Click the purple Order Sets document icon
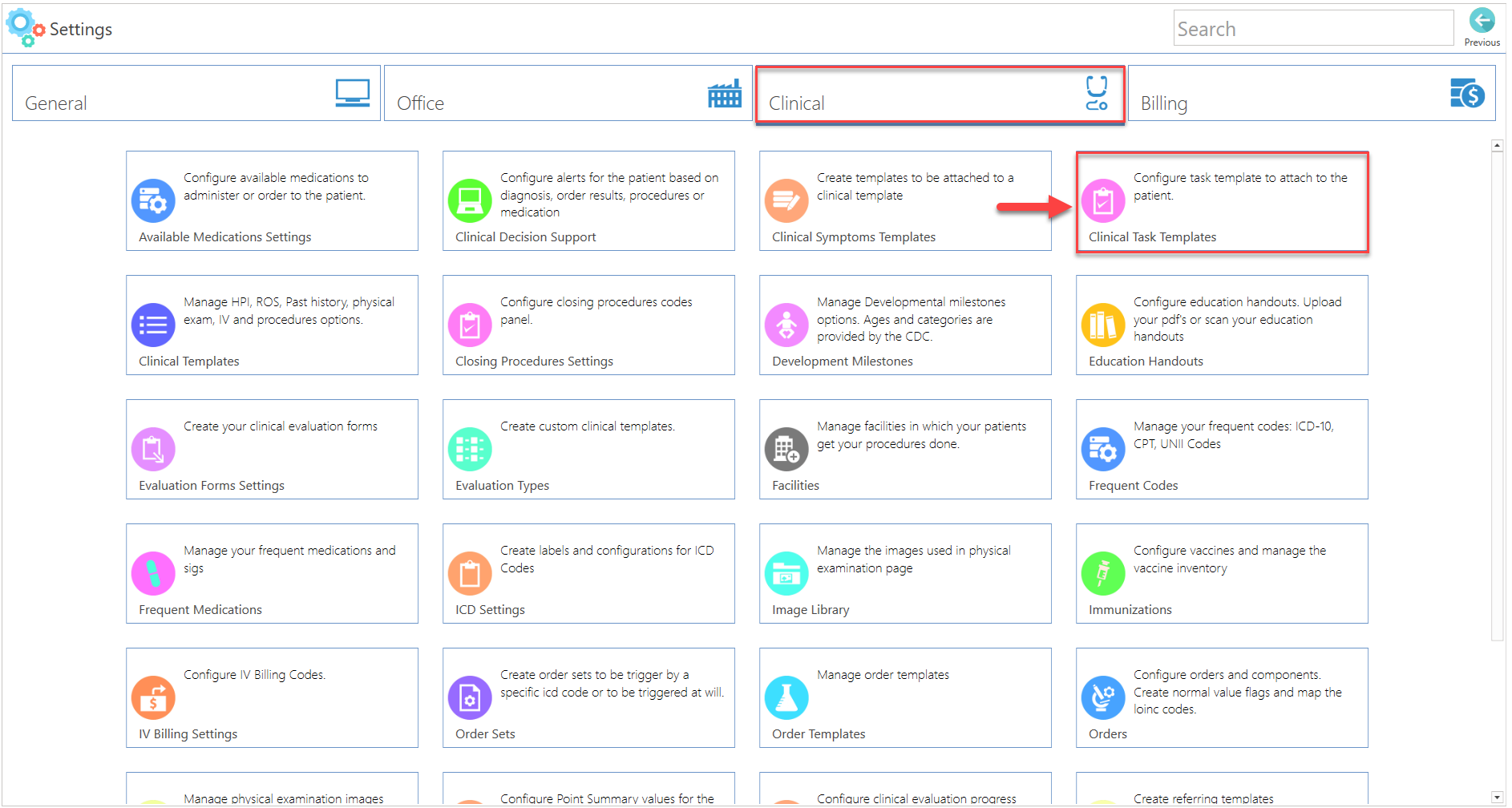 [x=470, y=697]
